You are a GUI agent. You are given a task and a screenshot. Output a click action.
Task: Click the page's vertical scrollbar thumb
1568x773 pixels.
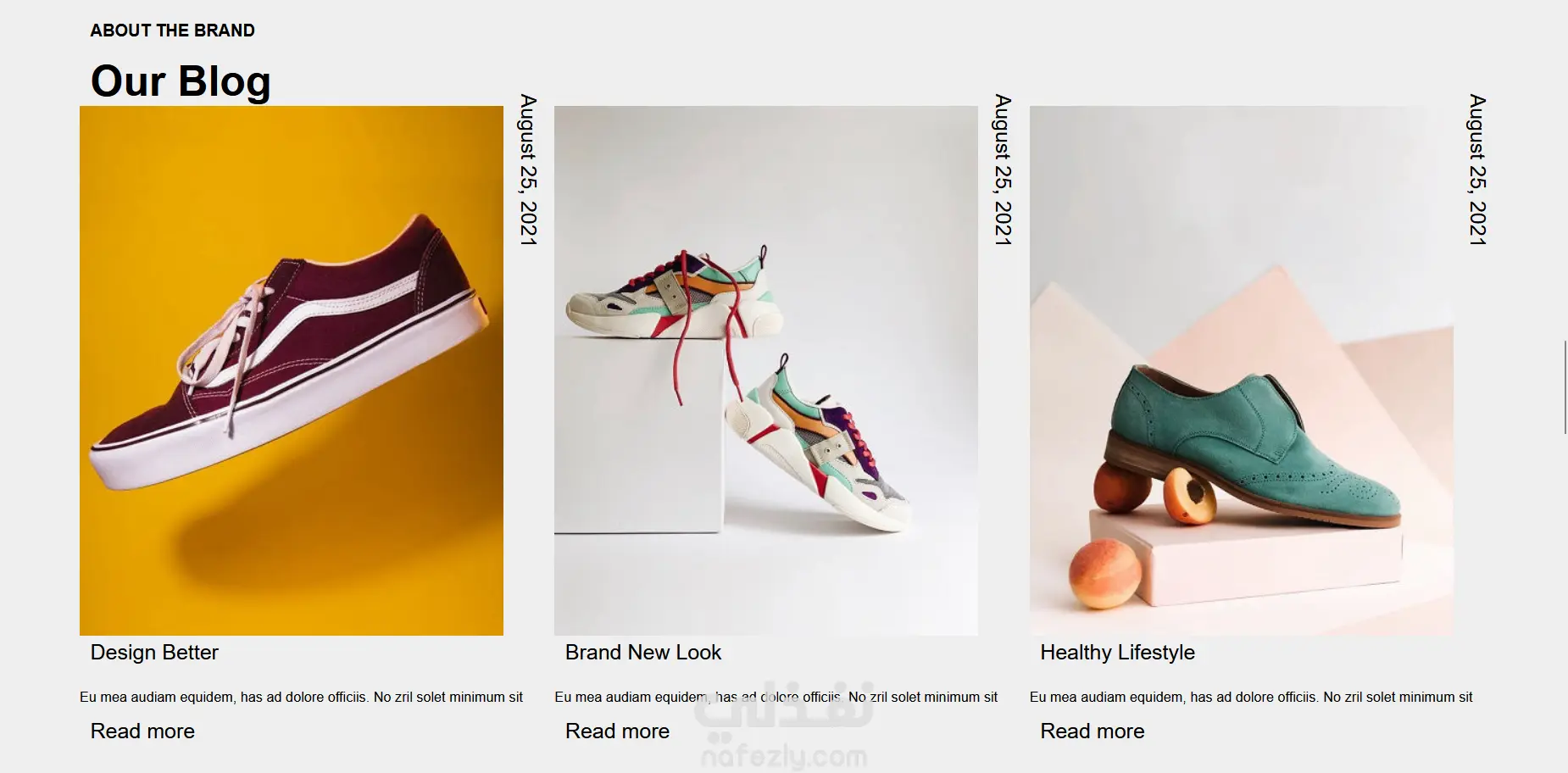[x=1565, y=386]
